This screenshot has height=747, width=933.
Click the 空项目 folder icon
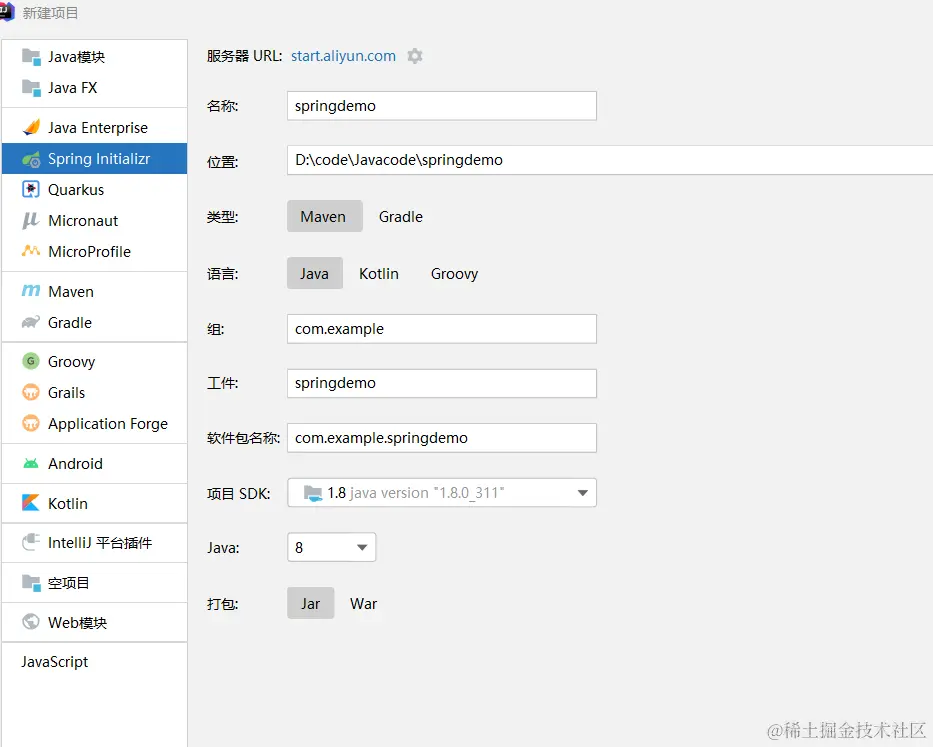(31, 582)
